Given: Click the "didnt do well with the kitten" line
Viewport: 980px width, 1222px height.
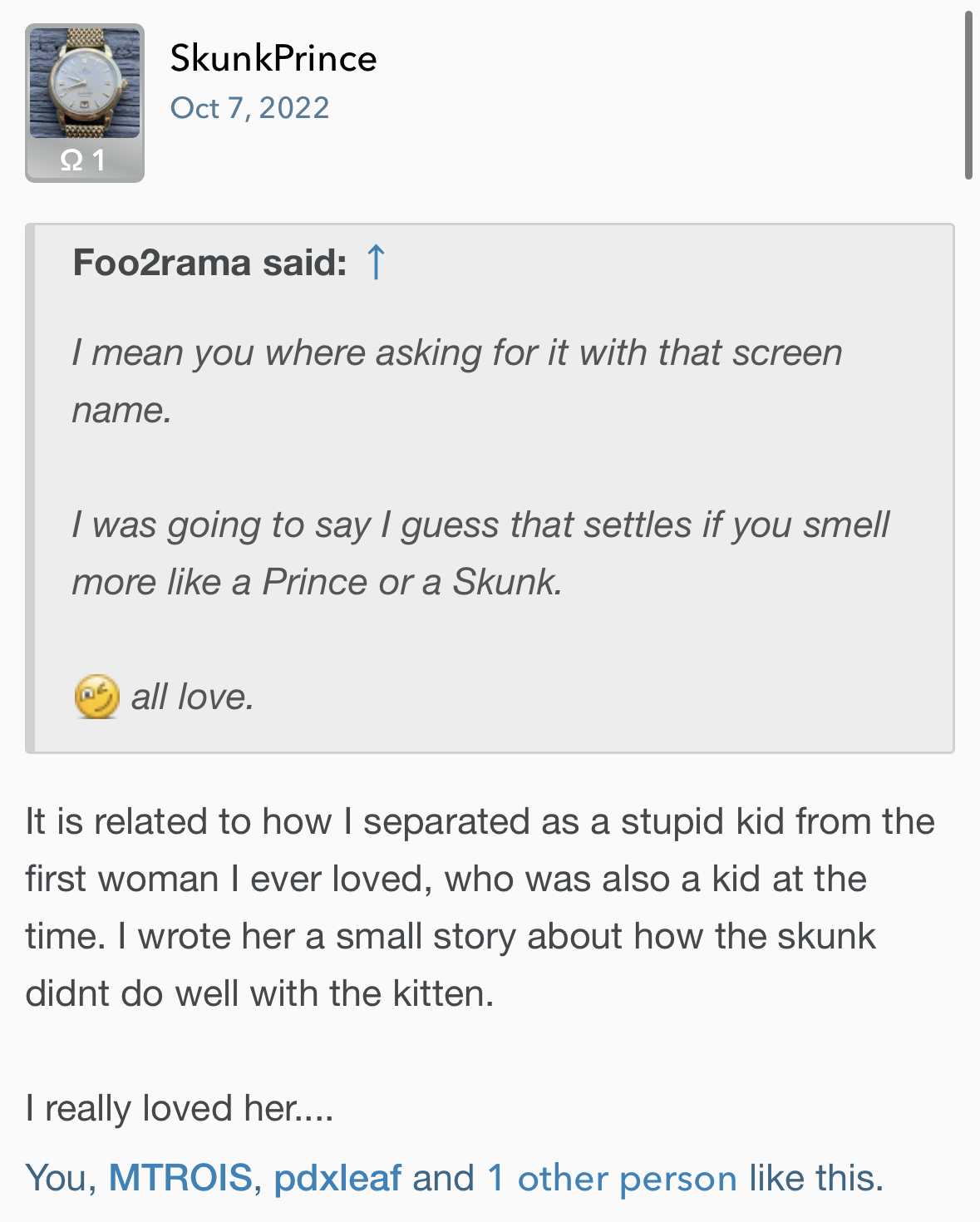Looking at the screenshot, I should pos(259,994).
